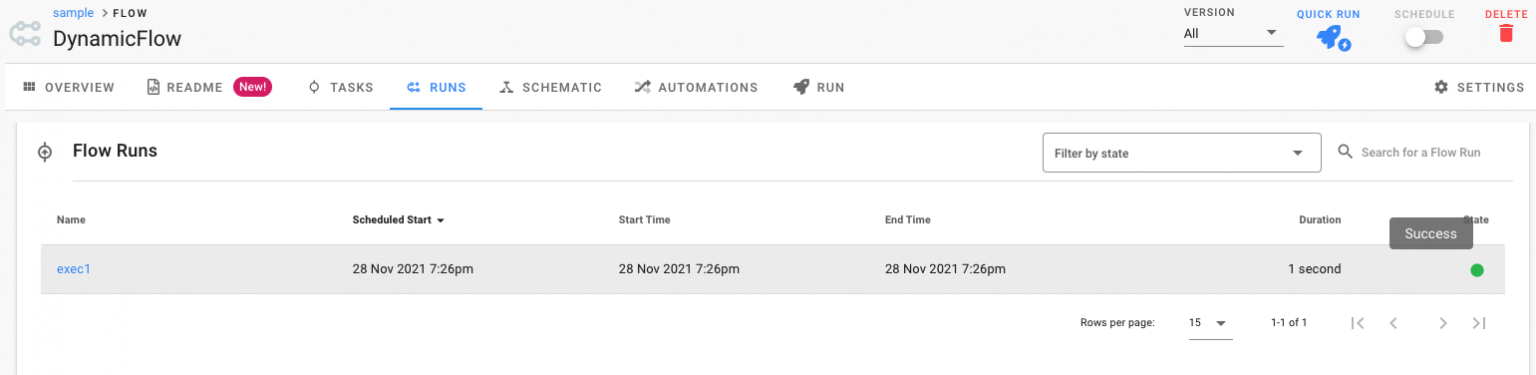Click the green Success state dot
1536x375 pixels.
click(1477, 270)
